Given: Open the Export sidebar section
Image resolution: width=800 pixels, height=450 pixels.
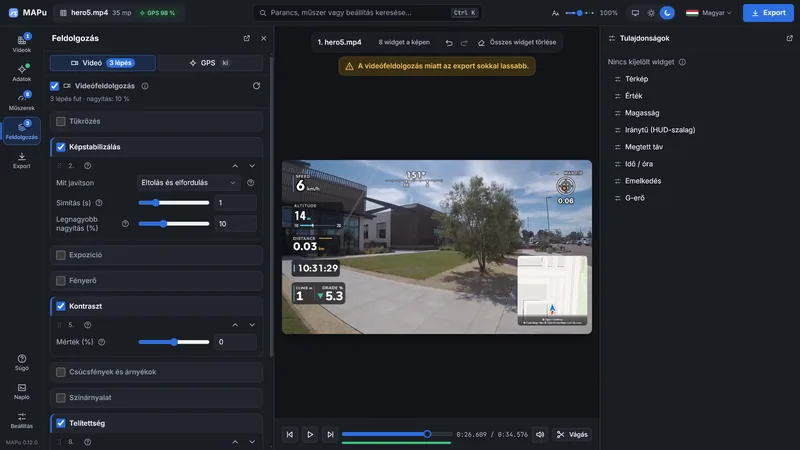Looking at the screenshot, I should tap(21, 160).
